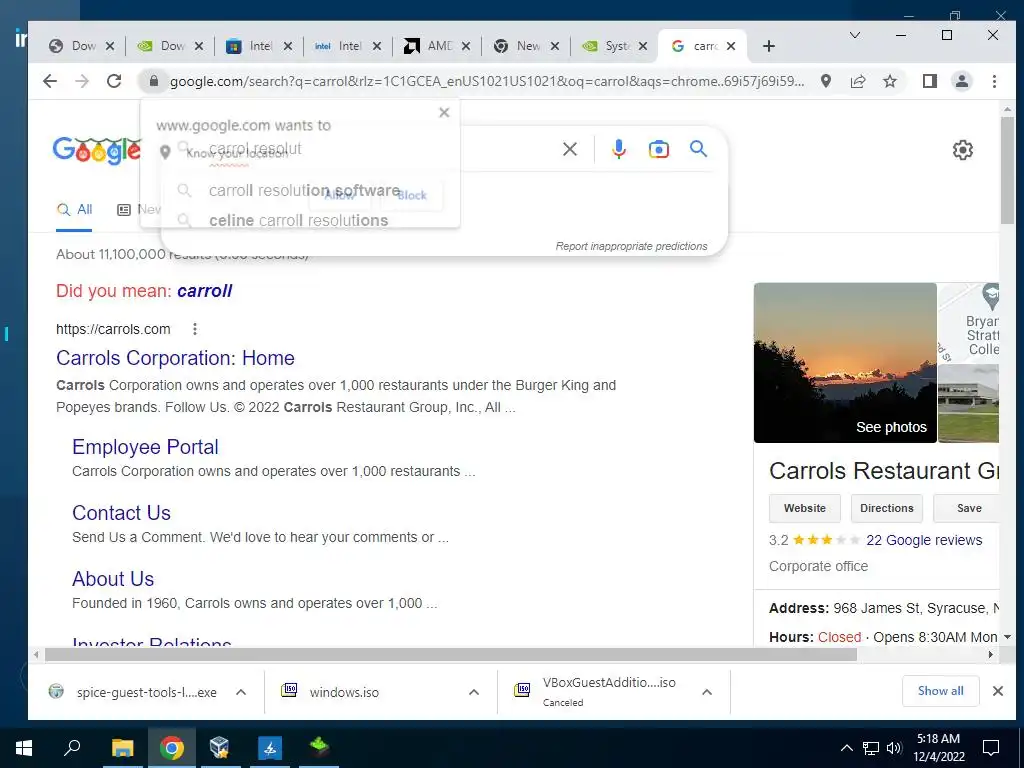Share this page with the share icon
1024x768 pixels.
[x=858, y=81]
